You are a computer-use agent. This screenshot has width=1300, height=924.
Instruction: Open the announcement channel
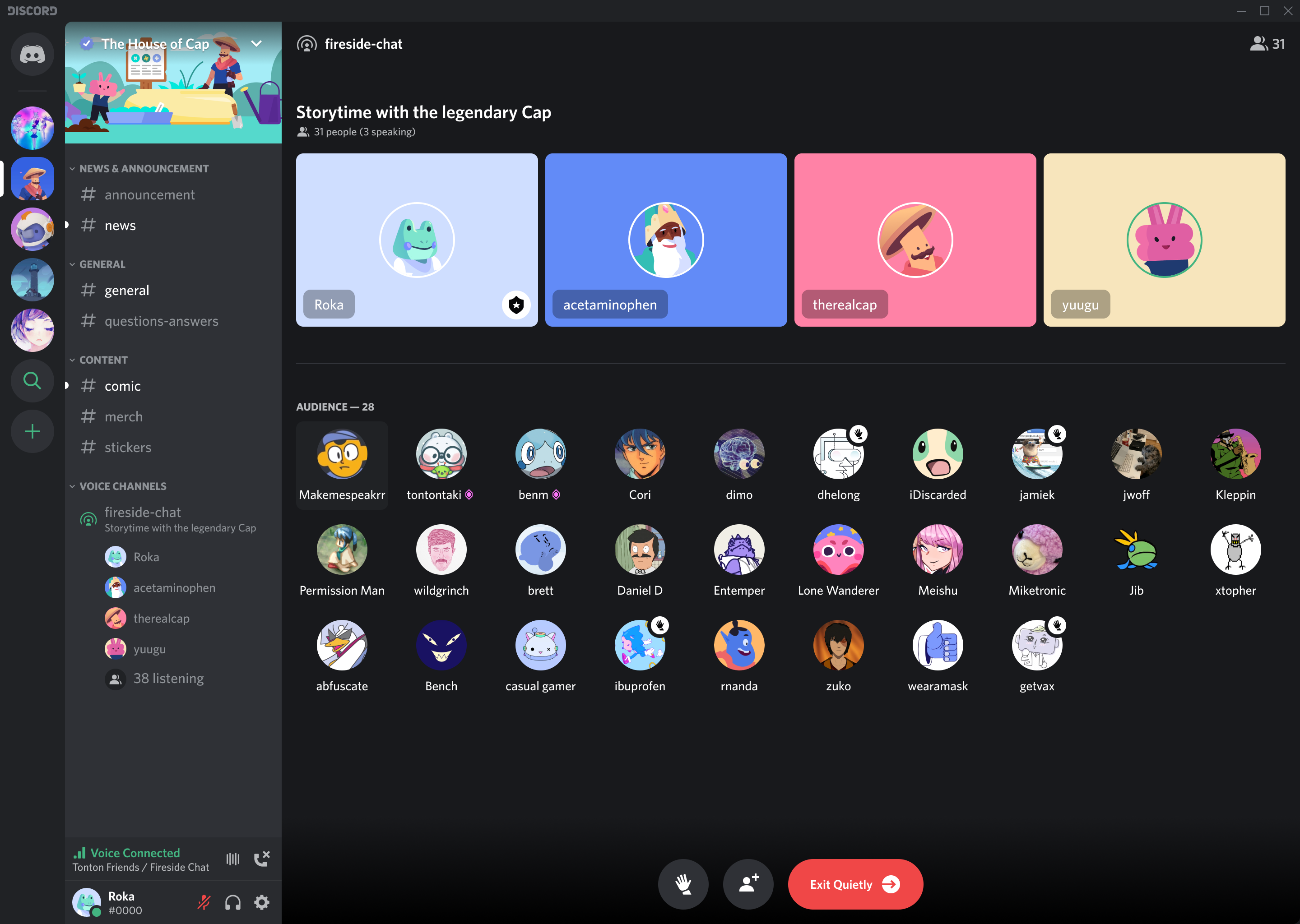coord(150,194)
